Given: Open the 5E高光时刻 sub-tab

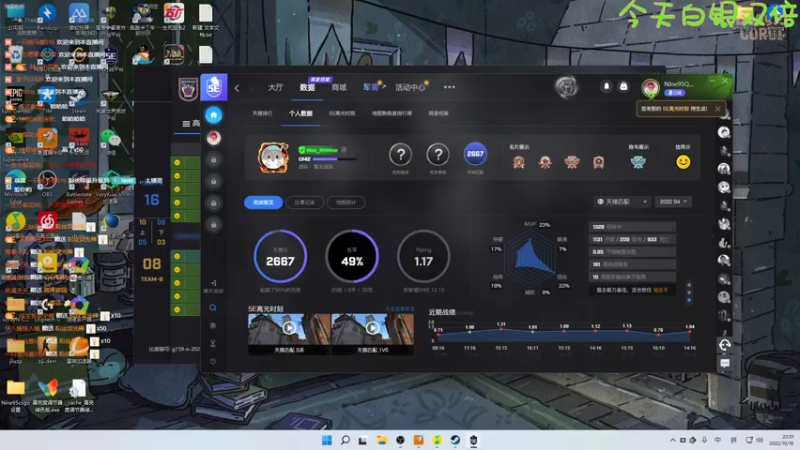Looking at the screenshot, I should pos(342,113).
